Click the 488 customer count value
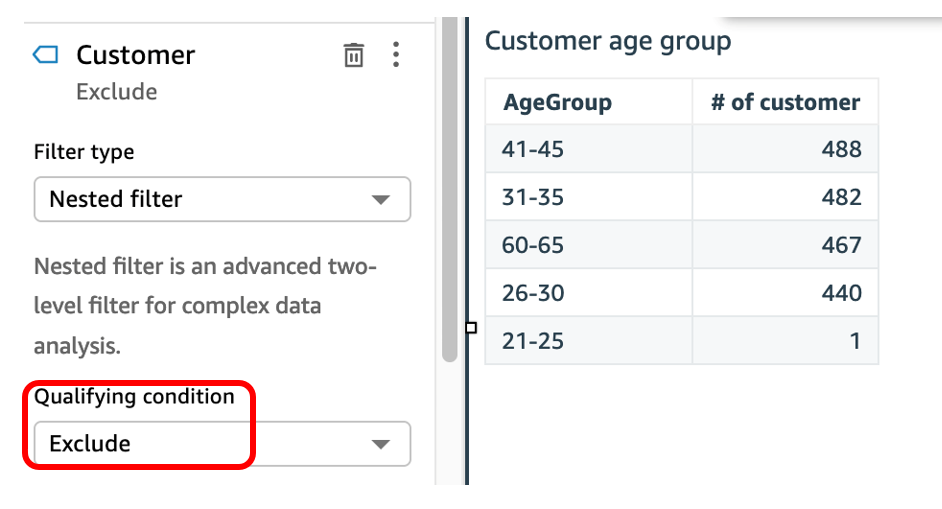Viewport: 942px width, 509px height. [841, 149]
